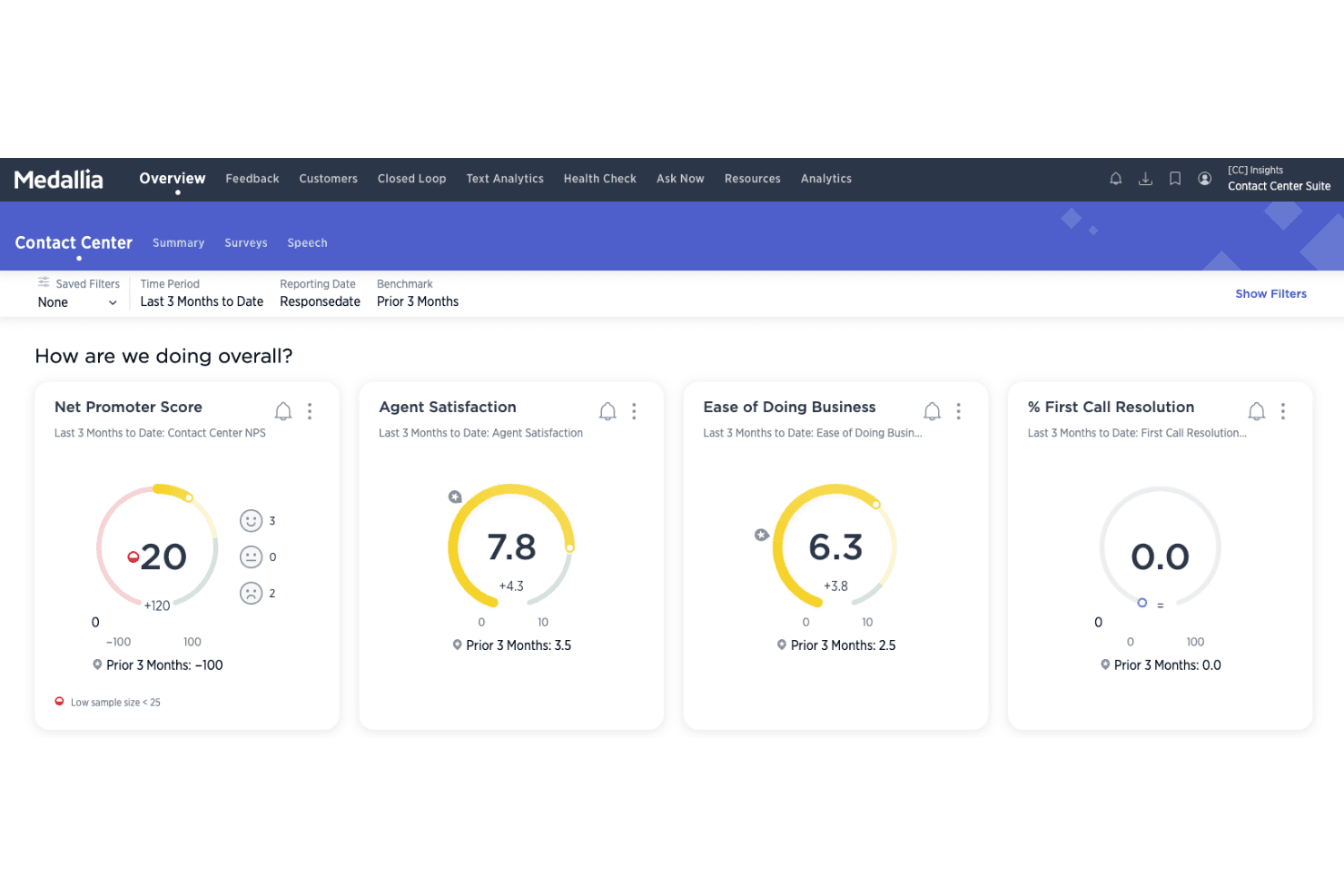Image resolution: width=1344 pixels, height=896 pixels.
Task: Open the Summary sub-page
Action: [179, 243]
